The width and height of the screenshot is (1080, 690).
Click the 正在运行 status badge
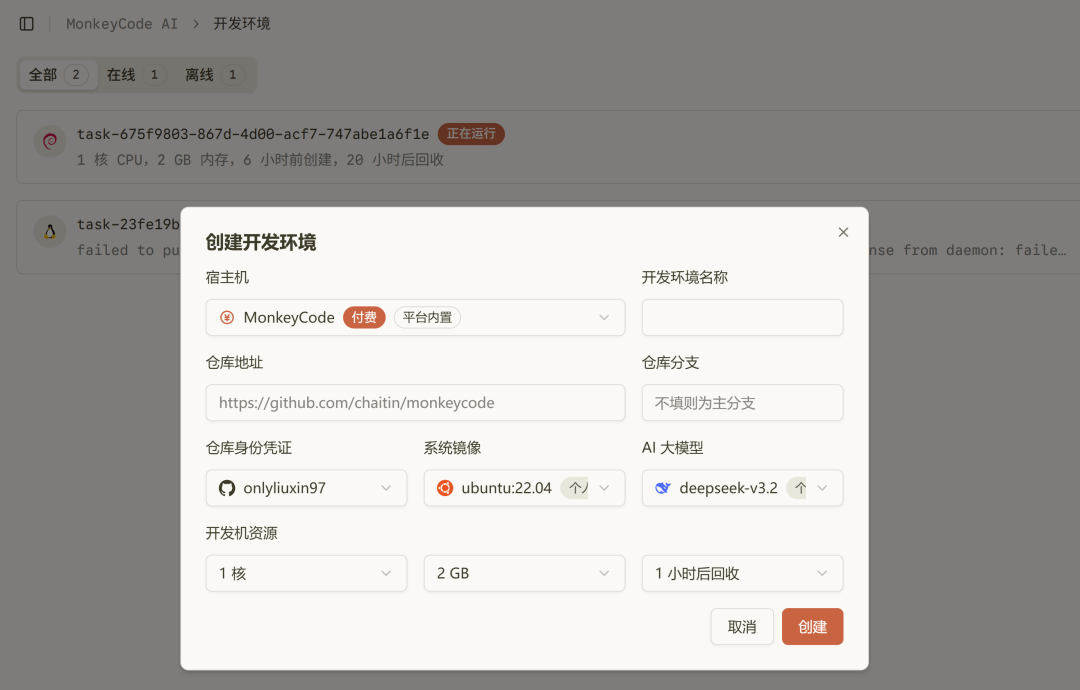pyautogui.click(x=471, y=134)
